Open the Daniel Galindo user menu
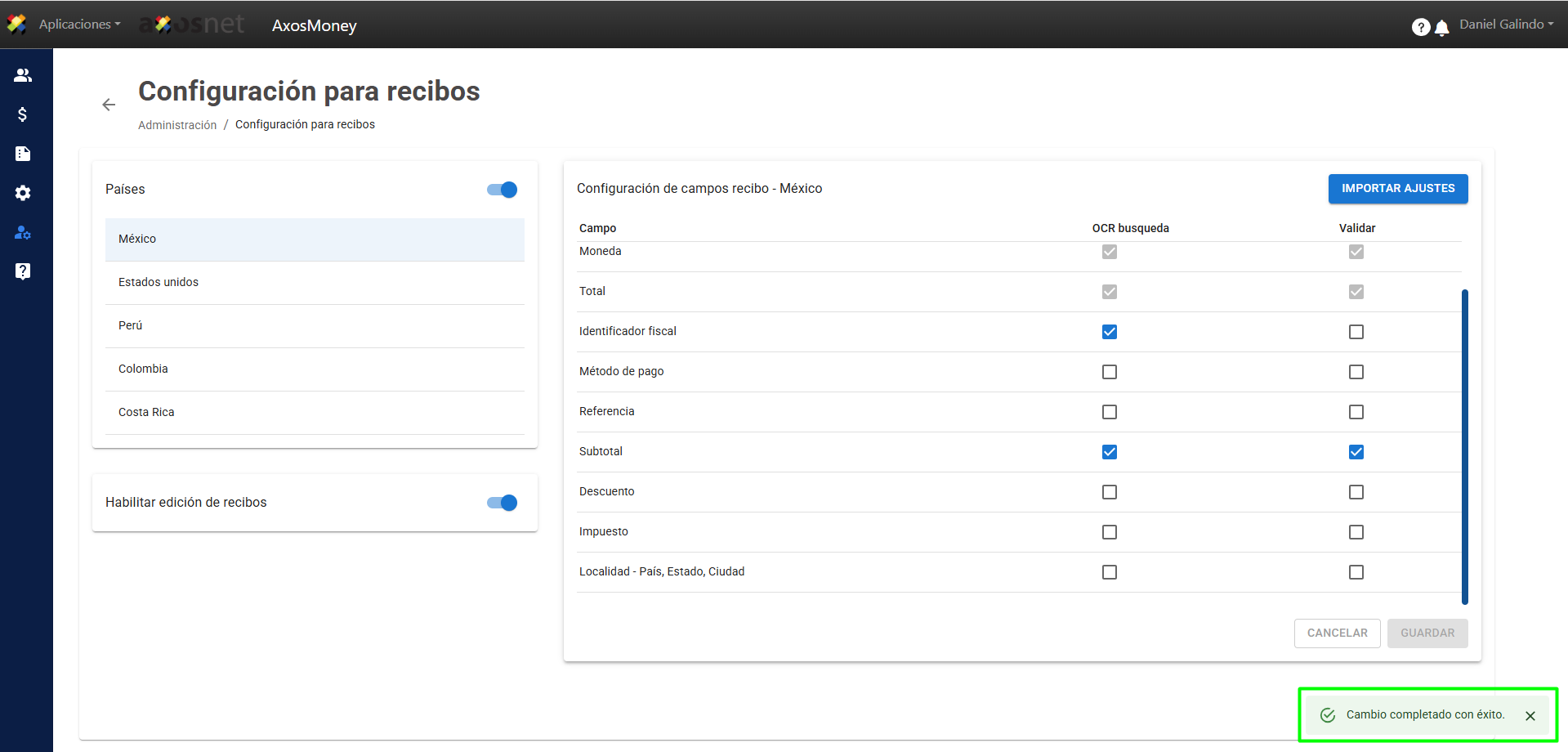 click(x=1506, y=25)
